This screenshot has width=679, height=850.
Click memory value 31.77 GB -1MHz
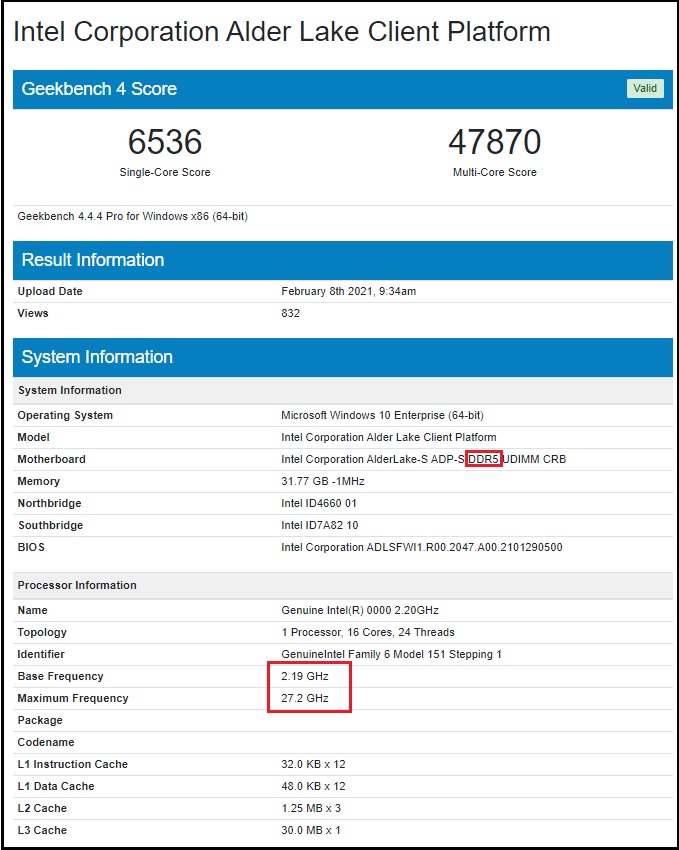click(x=322, y=481)
